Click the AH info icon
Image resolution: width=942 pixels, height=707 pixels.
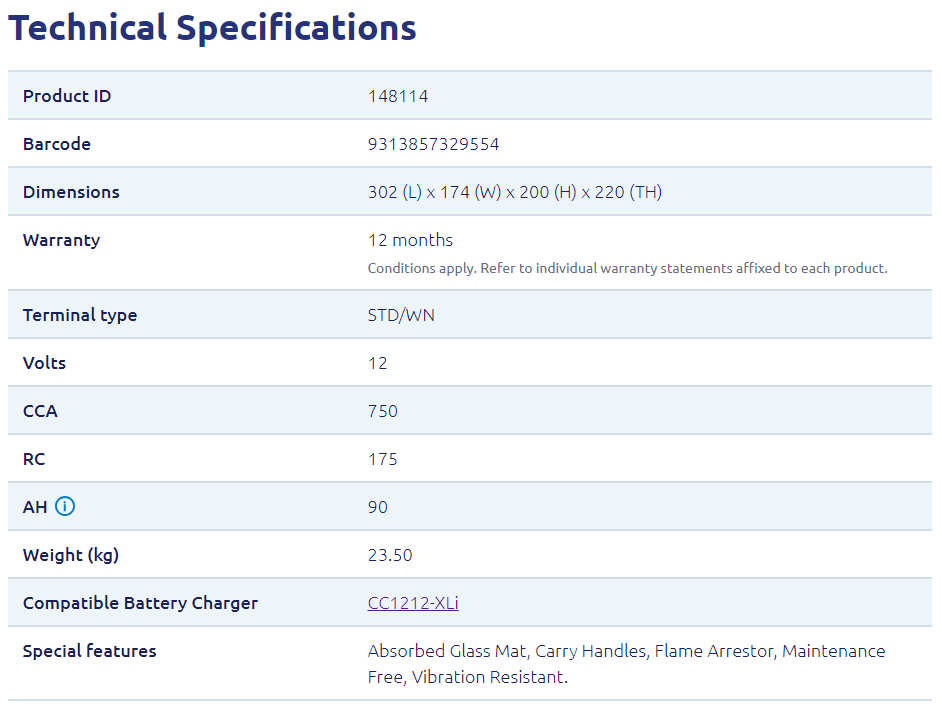[65, 507]
